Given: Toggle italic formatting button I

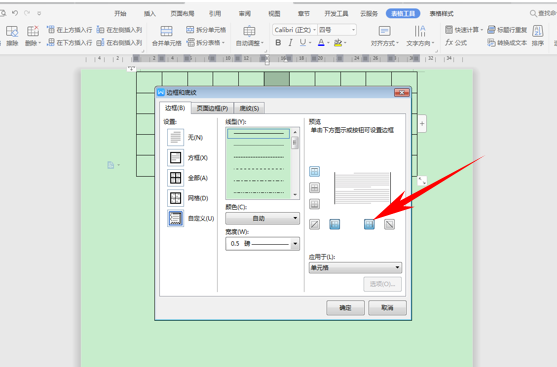Looking at the screenshot, I should 290,43.
